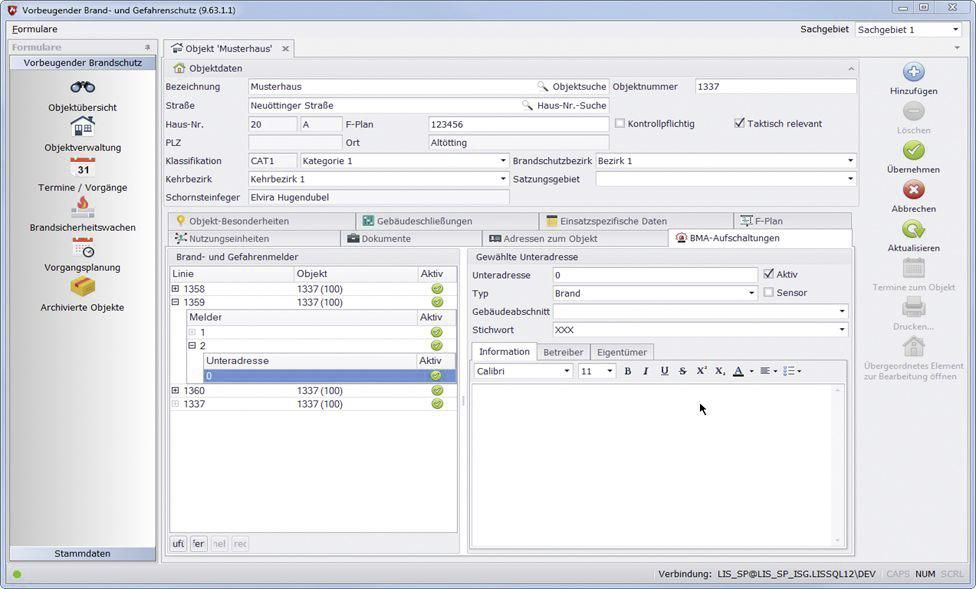
Task: Uncheck the Taktisch relevant checkbox
Action: (x=739, y=124)
